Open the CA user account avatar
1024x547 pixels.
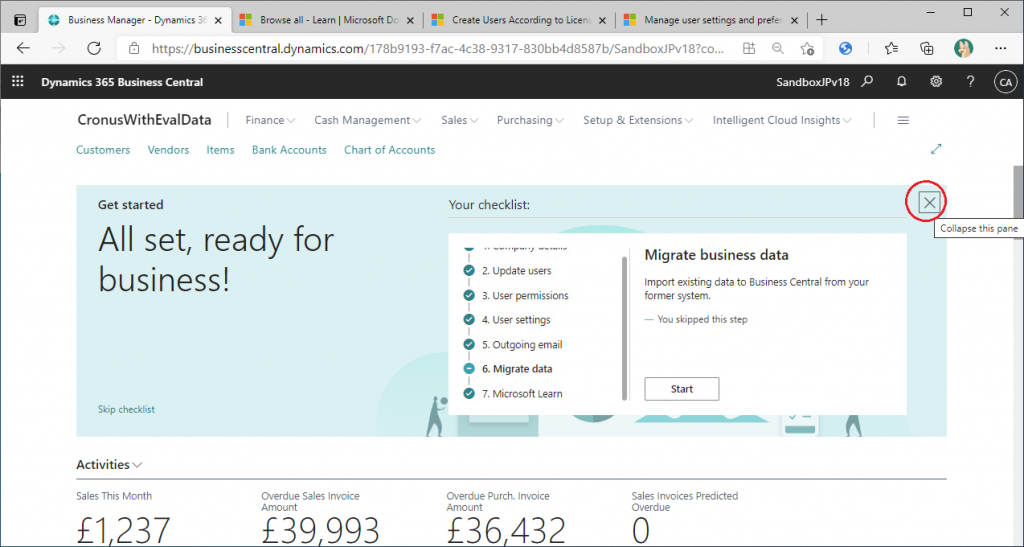pos(1004,82)
